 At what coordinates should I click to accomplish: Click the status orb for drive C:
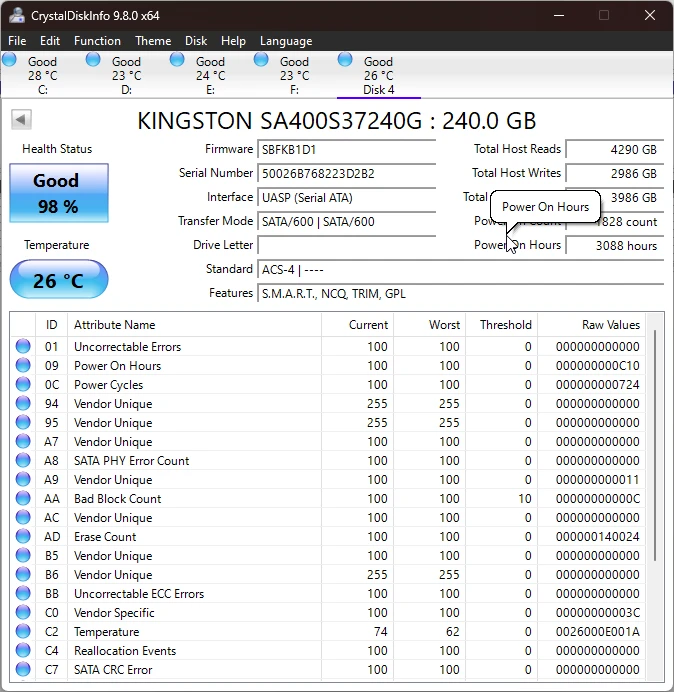click(9, 59)
